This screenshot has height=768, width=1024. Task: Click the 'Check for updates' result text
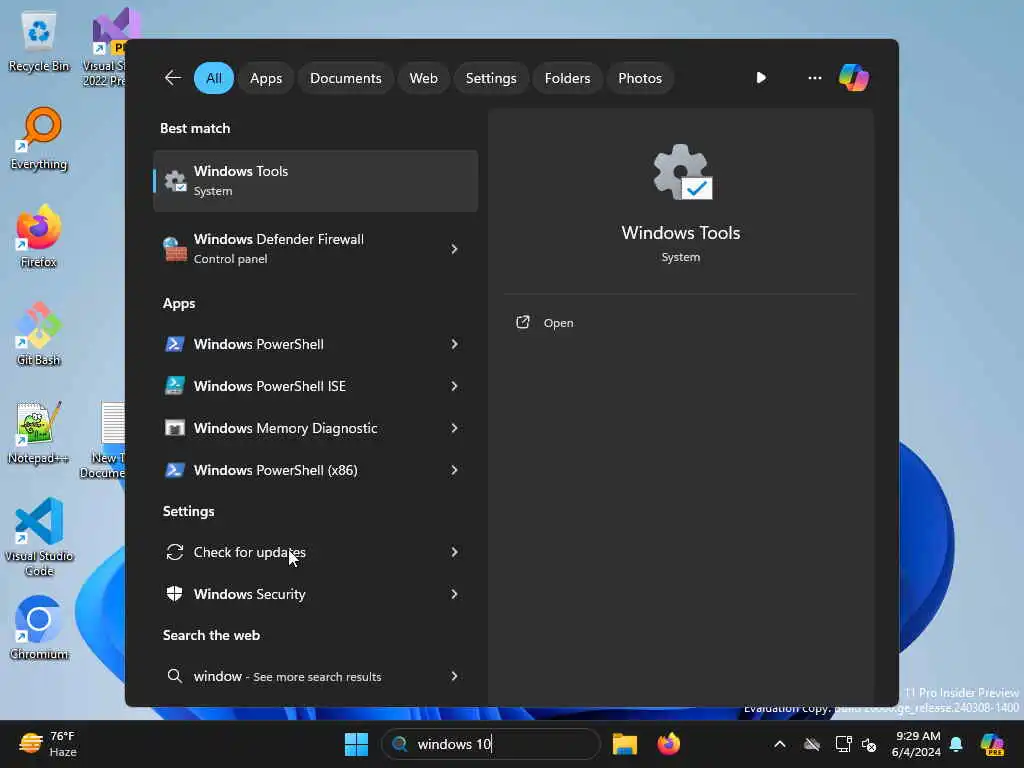249,552
